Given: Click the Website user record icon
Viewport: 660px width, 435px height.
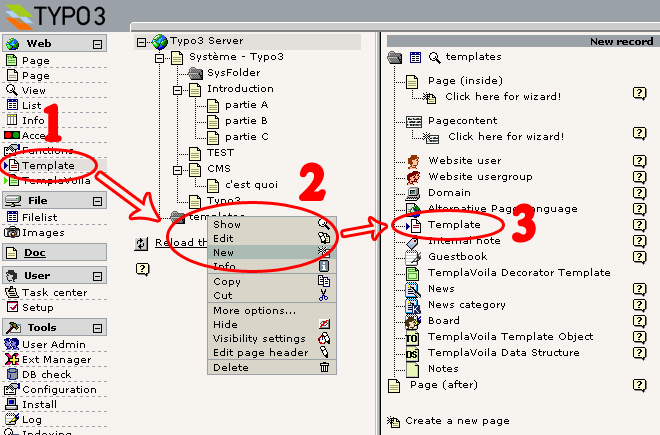Looking at the screenshot, I should tap(413, 160).
